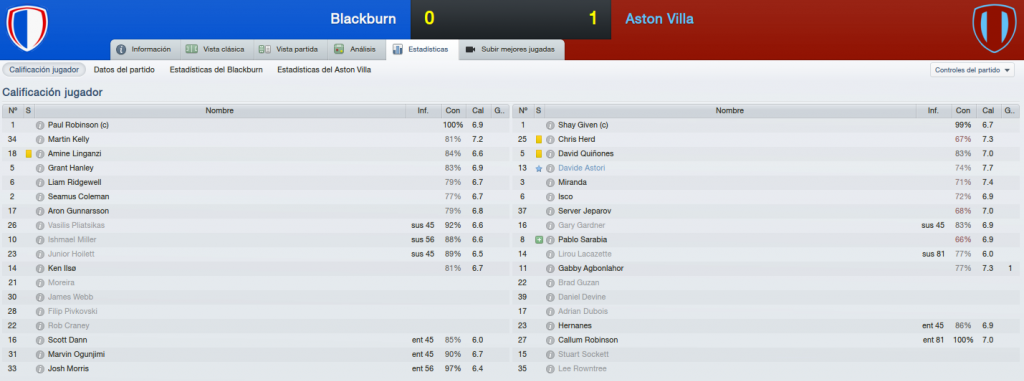Sort Aston Villa table by Con column
This screenshot has height=381, width=1024.
click(x=961, y=110)
